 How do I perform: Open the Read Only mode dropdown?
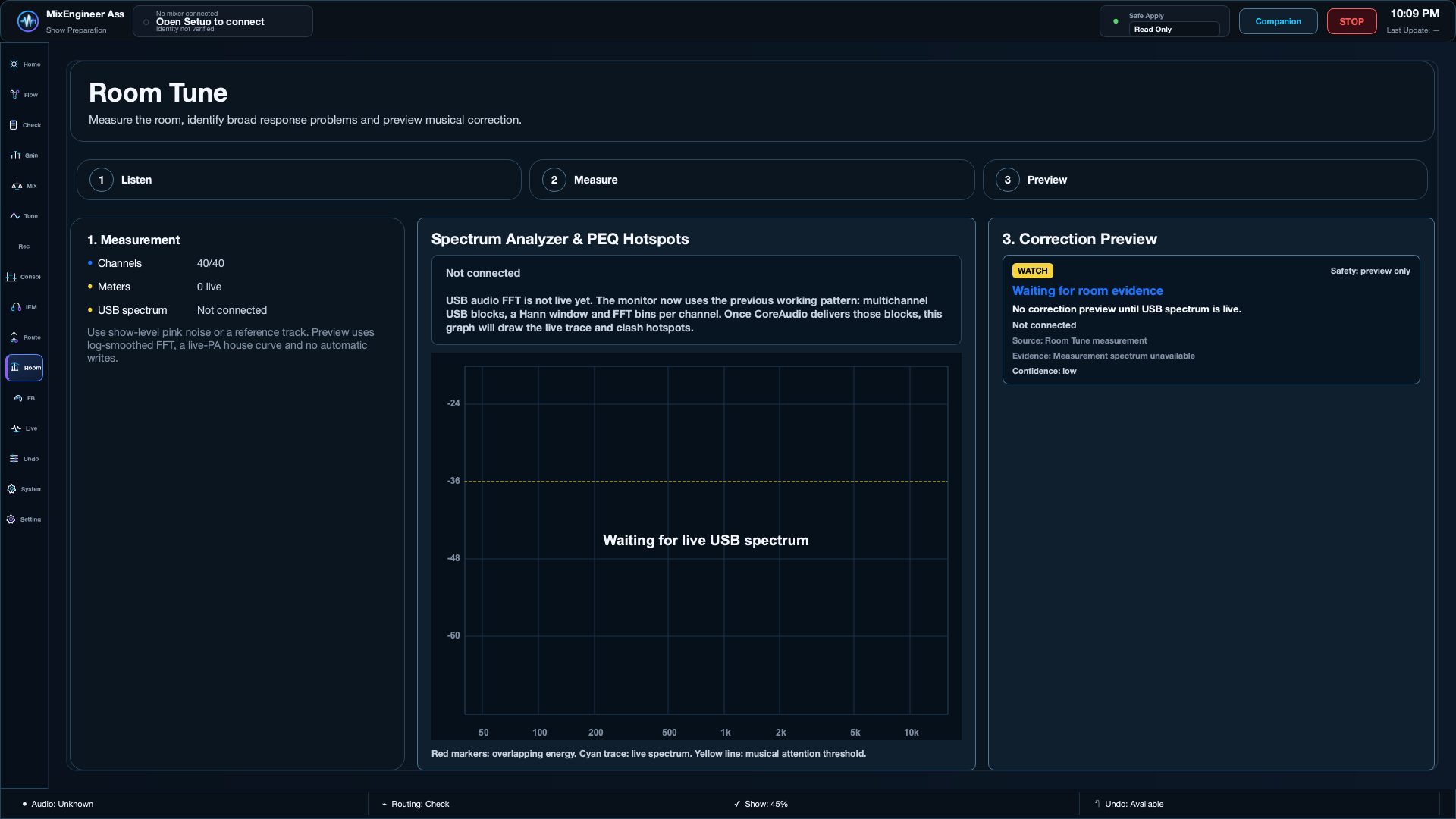coord(1174,30)
